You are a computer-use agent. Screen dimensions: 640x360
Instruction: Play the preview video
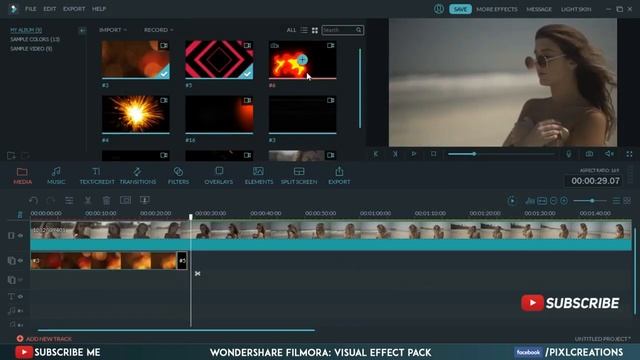tap(414, 154)
